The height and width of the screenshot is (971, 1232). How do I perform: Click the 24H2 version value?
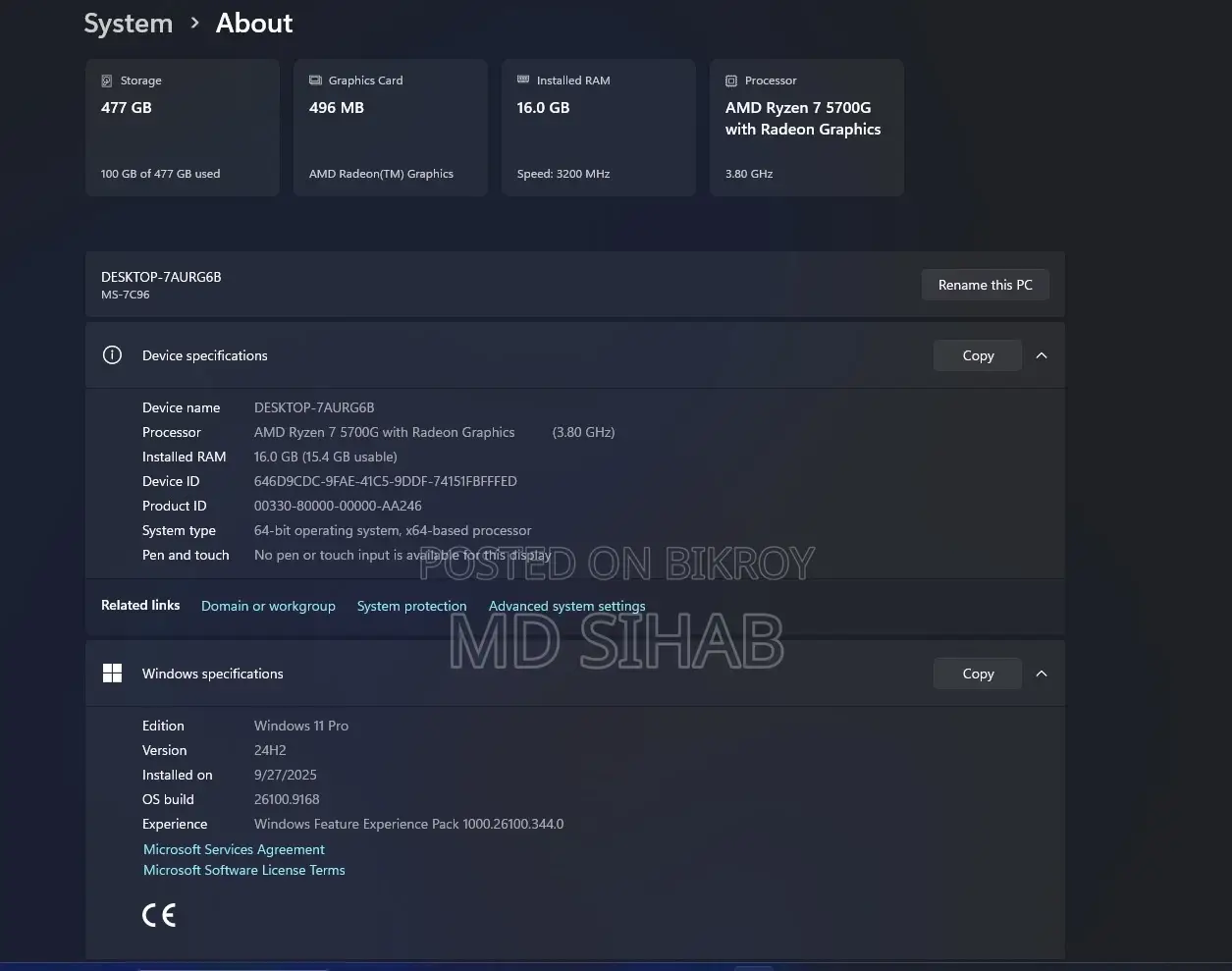(270, 750)
